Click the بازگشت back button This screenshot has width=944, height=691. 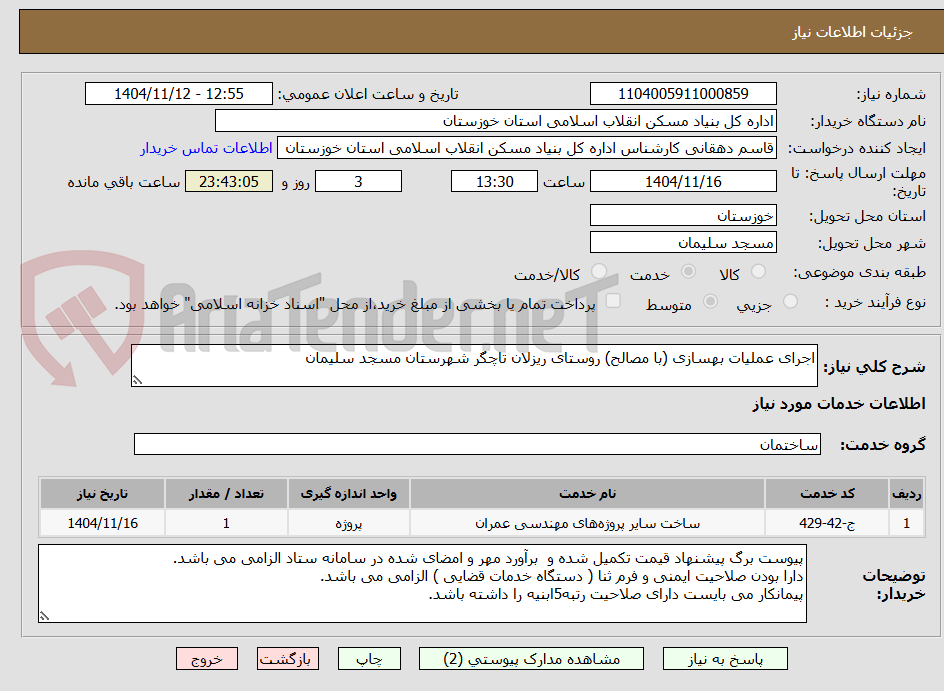click(x=287, y=659)
